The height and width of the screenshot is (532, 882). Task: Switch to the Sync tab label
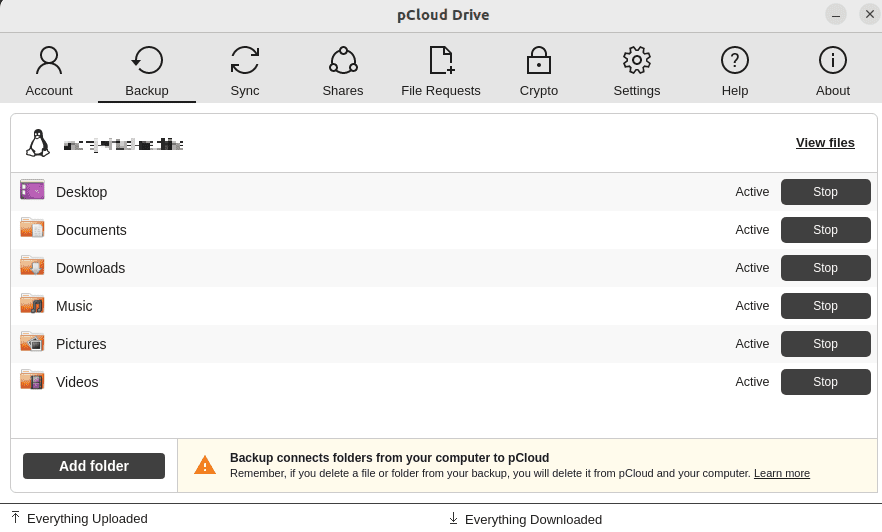(x=245, y=91)
